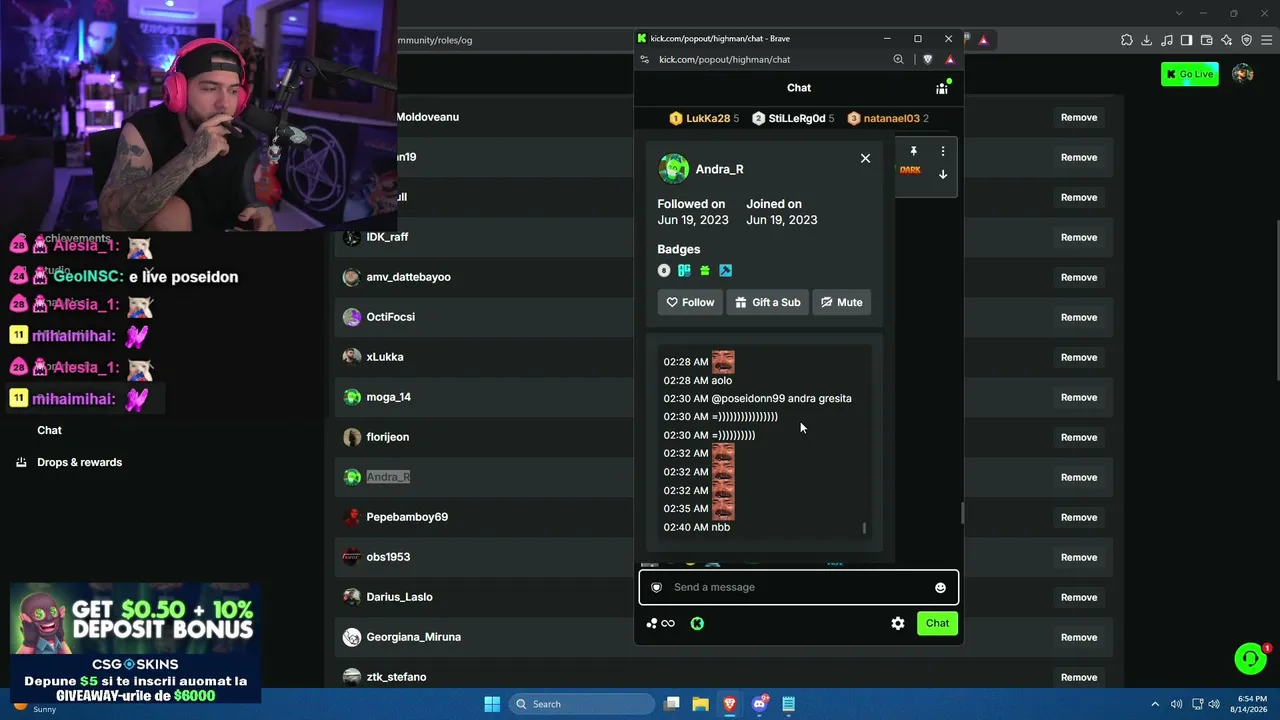This screenshot has height=720, width=1280.
Task: Click the Send a message field
Action: point(799,587)
